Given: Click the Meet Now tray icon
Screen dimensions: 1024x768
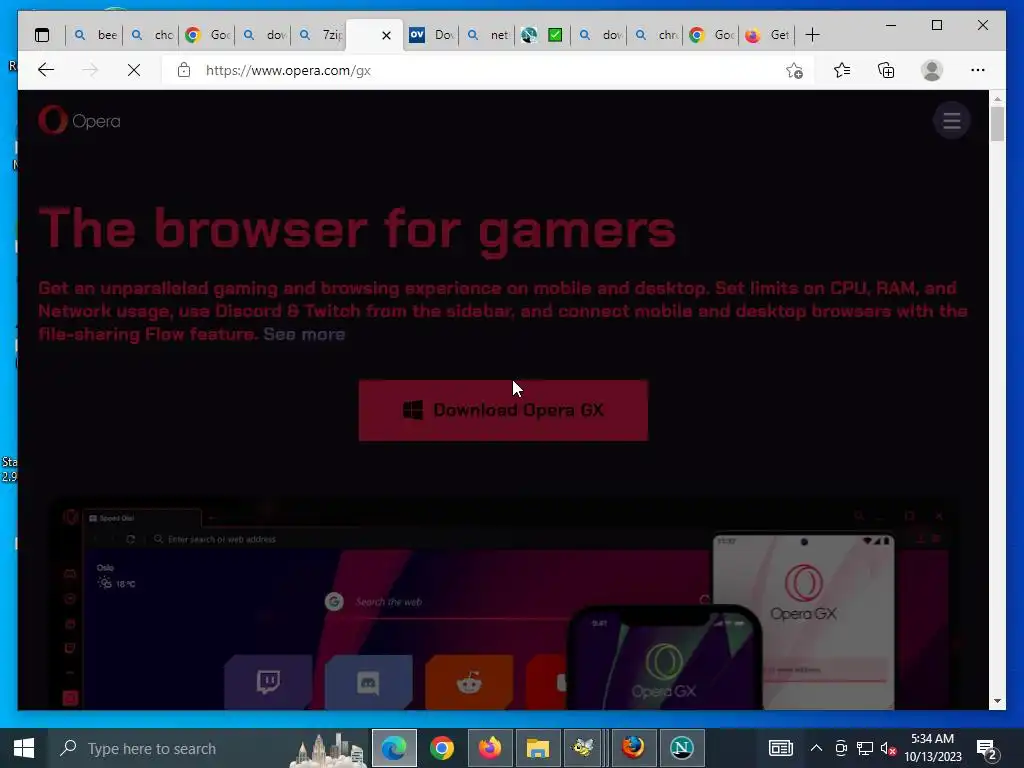Looking at the screenshot, I should click(x=841, y=748).
